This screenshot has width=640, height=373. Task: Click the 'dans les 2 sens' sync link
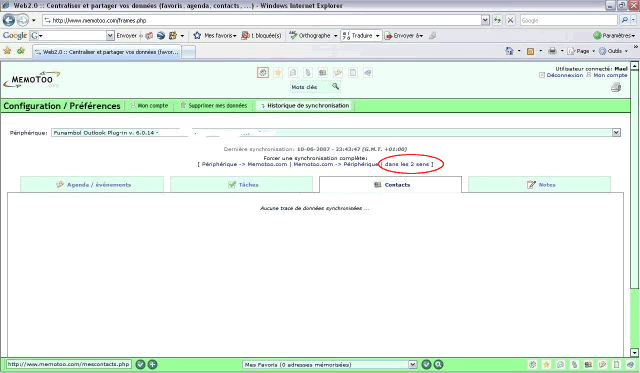point(407,164)
